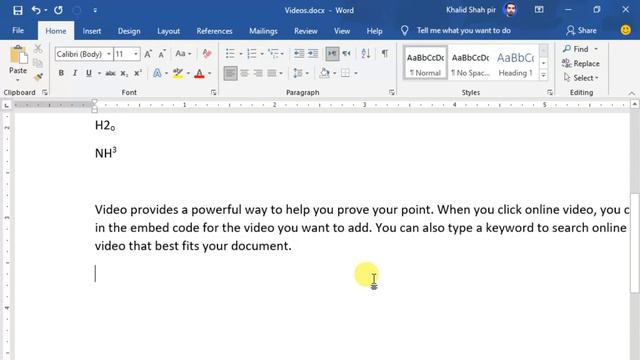Switch to the Insert tab
This screenshot has height=360, width=640.
(92, 31)
